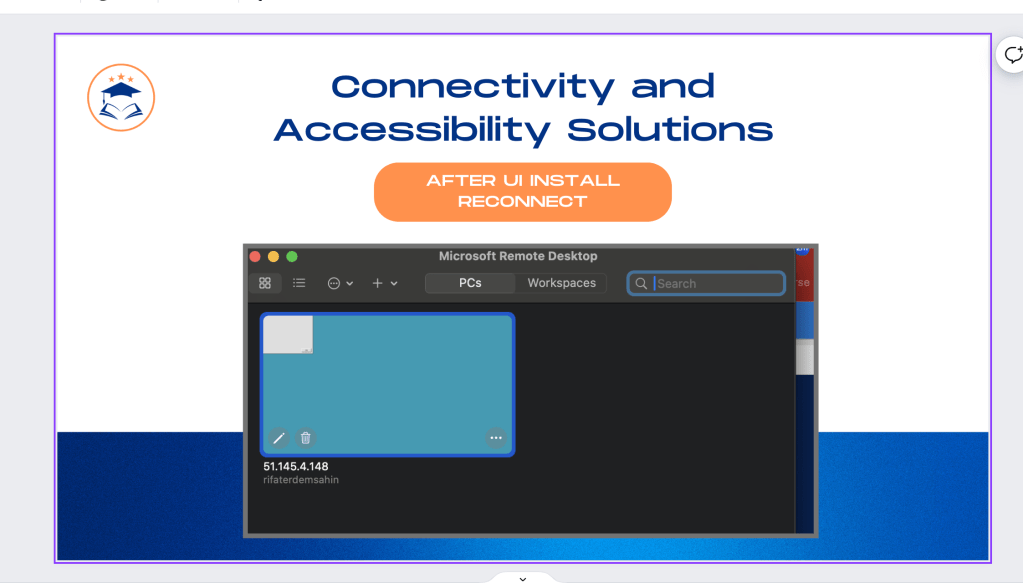
Task: Click the trash delete icon on PC tile
Action: pyautogui.click(x=305, y=438)
